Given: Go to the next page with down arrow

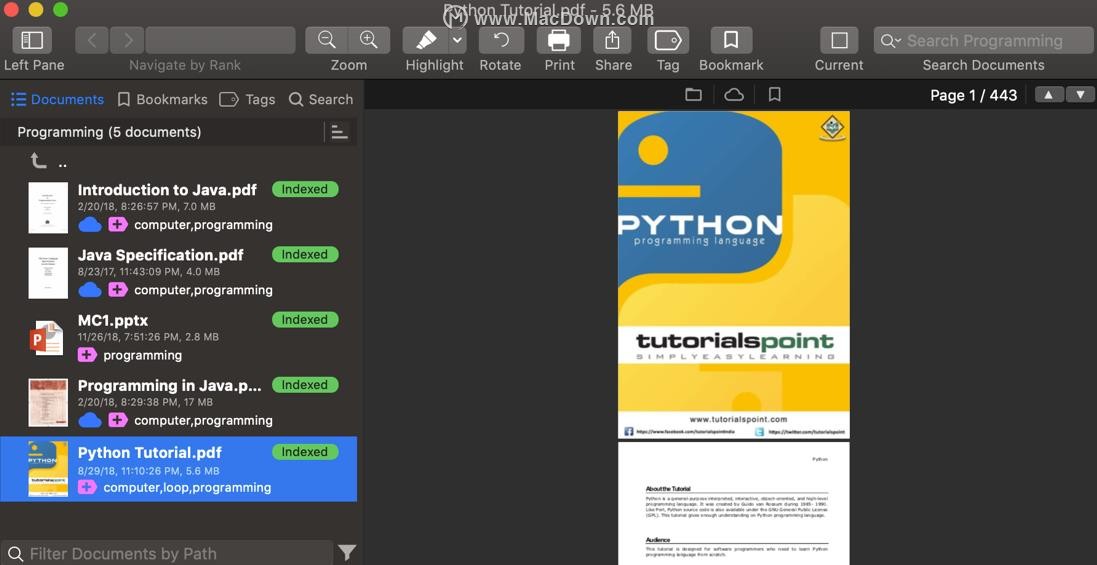Looking at the screenshot, I should (x=1080, y=94).
